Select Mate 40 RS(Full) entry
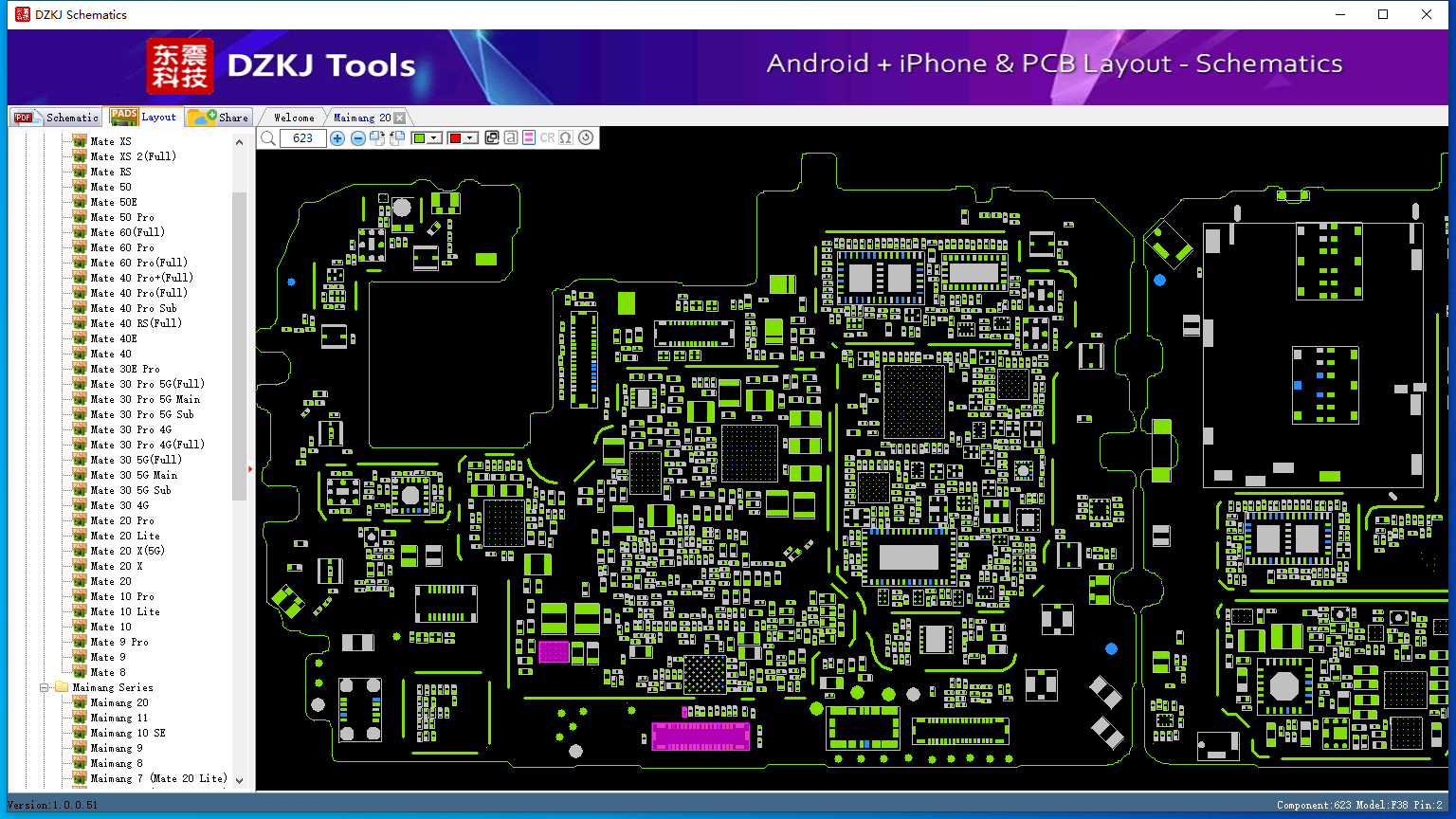Image resolution: width=1456 pixels, height=819 pixels. coord(136,323)
